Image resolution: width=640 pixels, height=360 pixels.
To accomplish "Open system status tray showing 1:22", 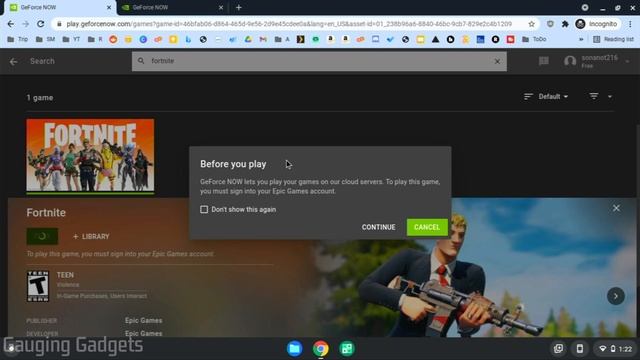I will [615, 349].
